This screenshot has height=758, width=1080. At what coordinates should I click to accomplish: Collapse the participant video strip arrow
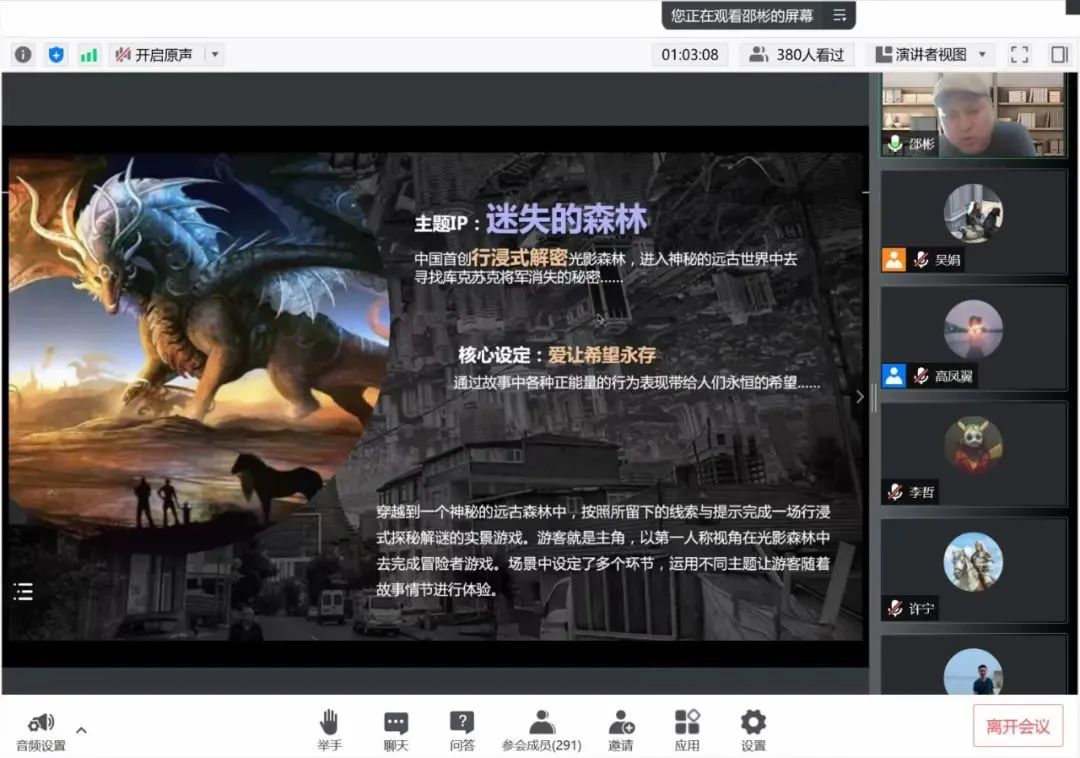859,397
